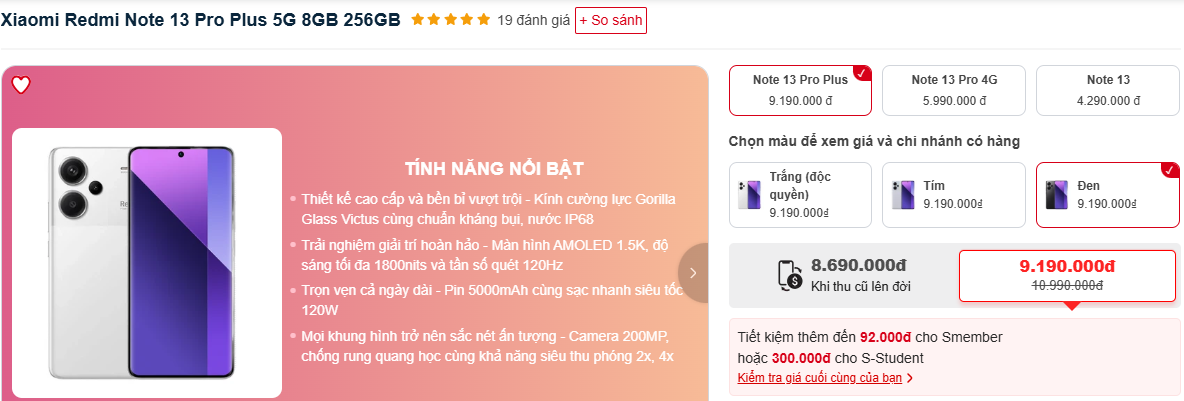Viewport: 1184px width, 401px height.
Task: Advance the feature slider with right arrow
Action: click(693, 273)
